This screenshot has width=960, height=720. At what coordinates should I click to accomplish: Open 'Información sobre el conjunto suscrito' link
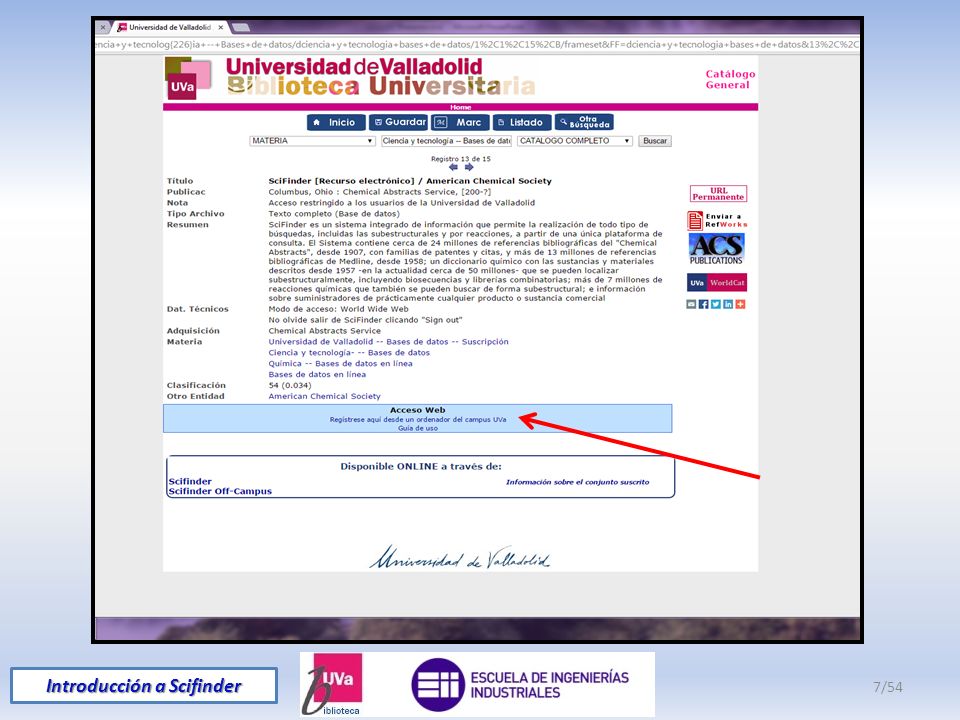point(577,482)
